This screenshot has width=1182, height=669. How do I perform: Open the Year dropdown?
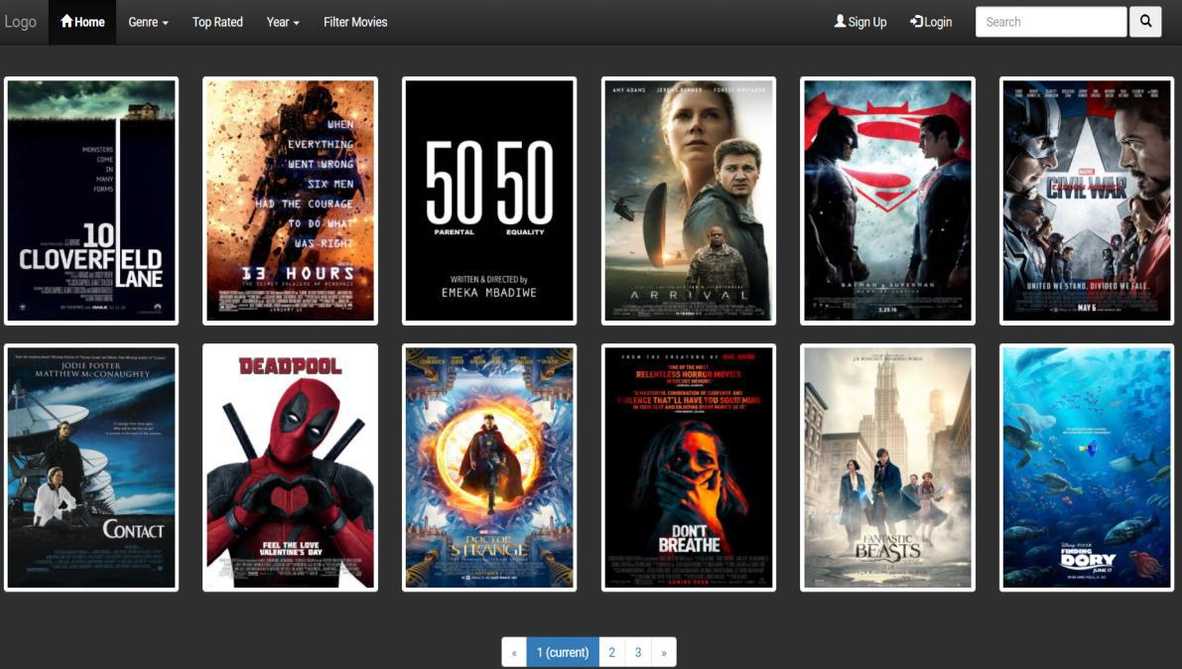click(282, 21)
